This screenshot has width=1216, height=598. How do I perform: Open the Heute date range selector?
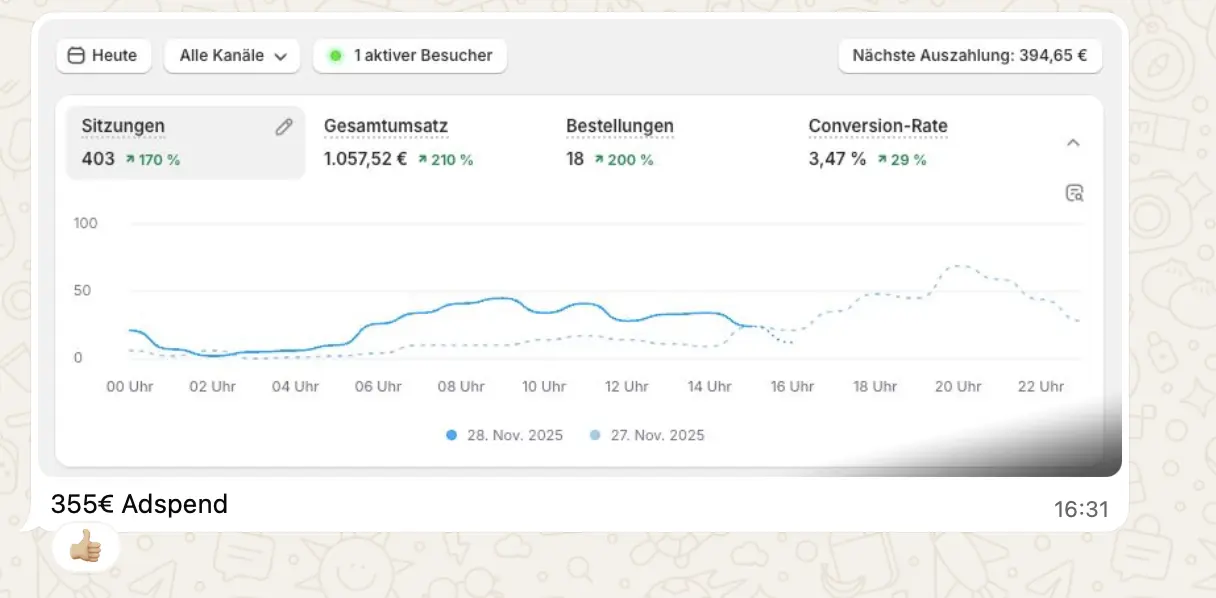click(103, 56)
